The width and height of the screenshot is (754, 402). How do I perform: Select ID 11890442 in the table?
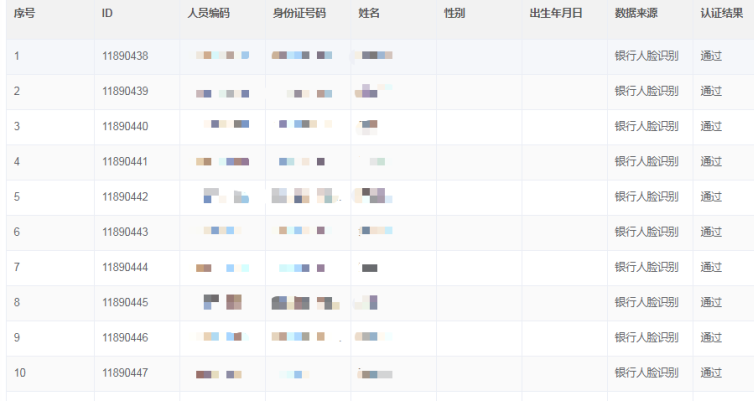coord(125,197)
